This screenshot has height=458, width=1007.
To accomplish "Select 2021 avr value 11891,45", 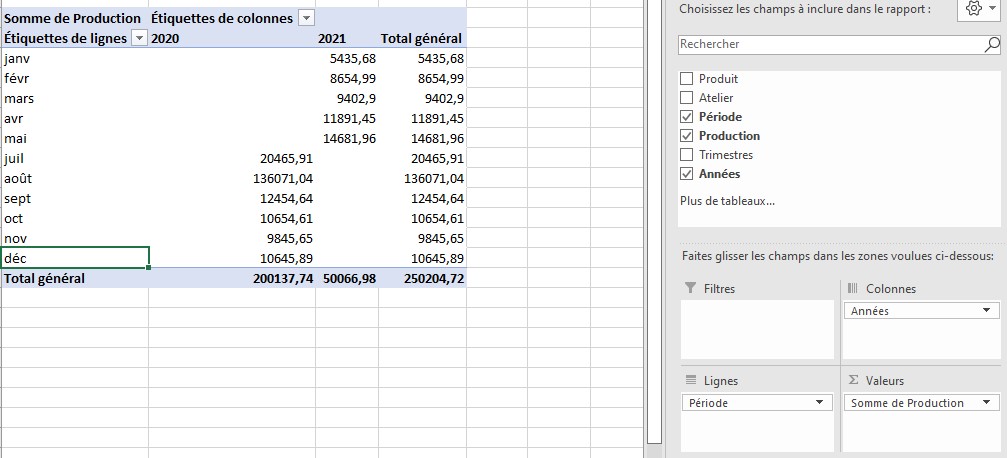I will pyautogui.click(x=347, y=118).
